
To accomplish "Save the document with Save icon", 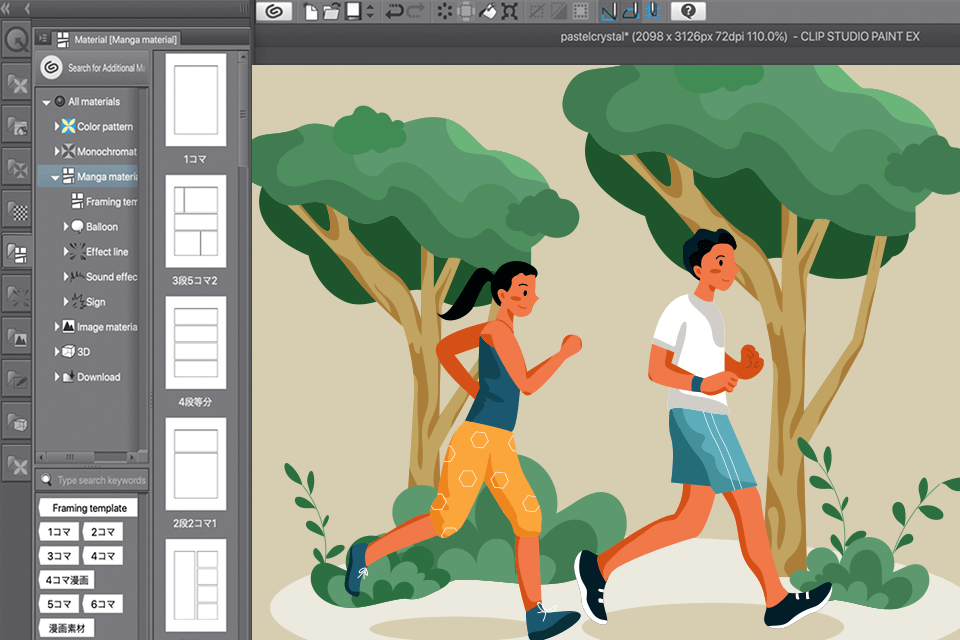I will [353, 12].
